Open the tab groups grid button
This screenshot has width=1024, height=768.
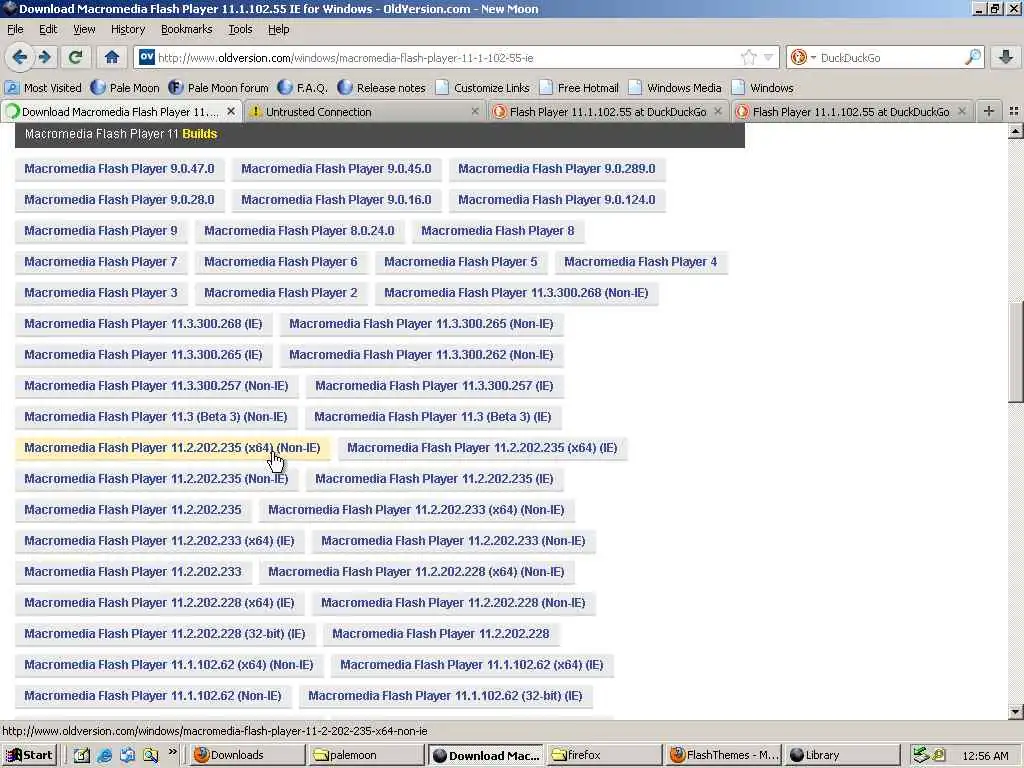[x=1013, y=112]
